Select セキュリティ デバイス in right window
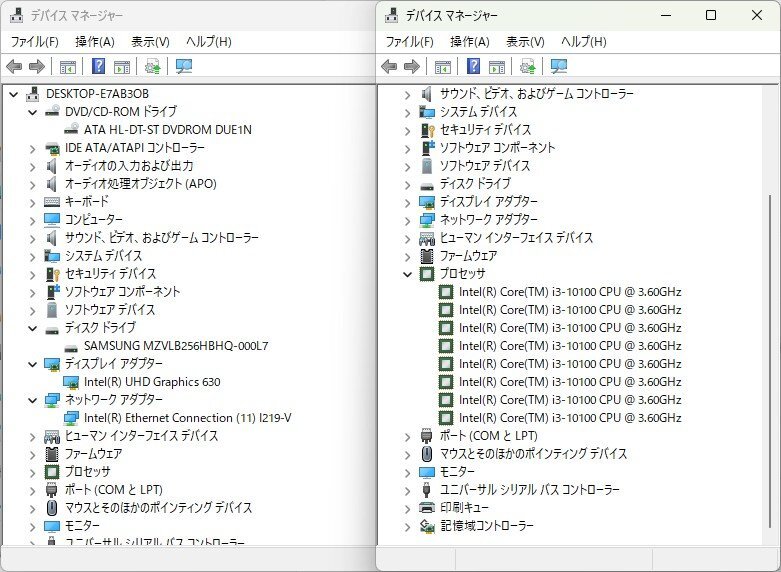781x572 pixels. tap(485, 130)
